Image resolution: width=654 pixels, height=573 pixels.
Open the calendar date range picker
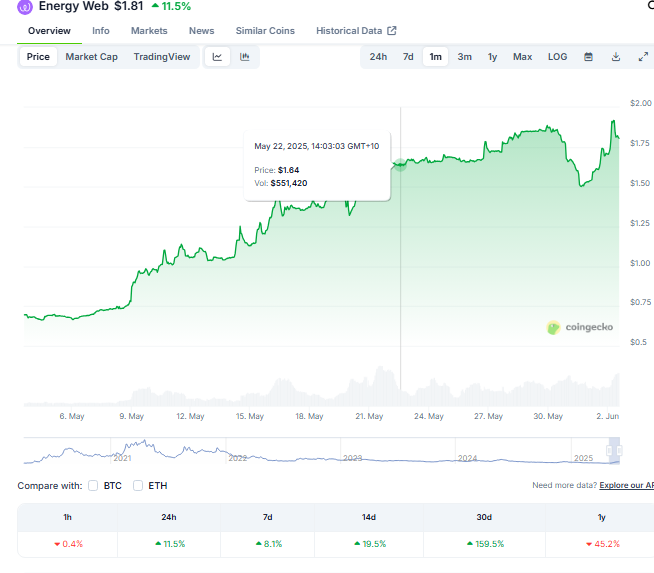[x=588, y=57]
